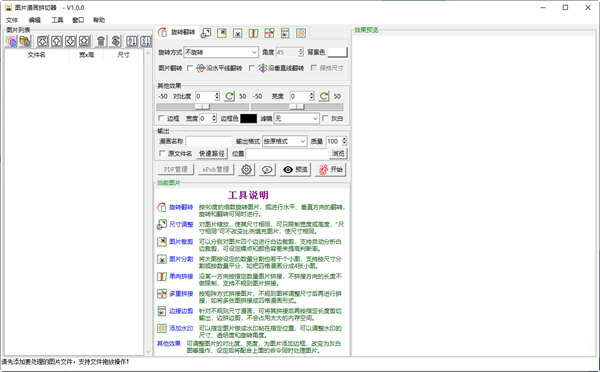Click the trash can delete icon
Image resolution: width=600 pixels, height=372 pixels.
(x=101, y=41)
